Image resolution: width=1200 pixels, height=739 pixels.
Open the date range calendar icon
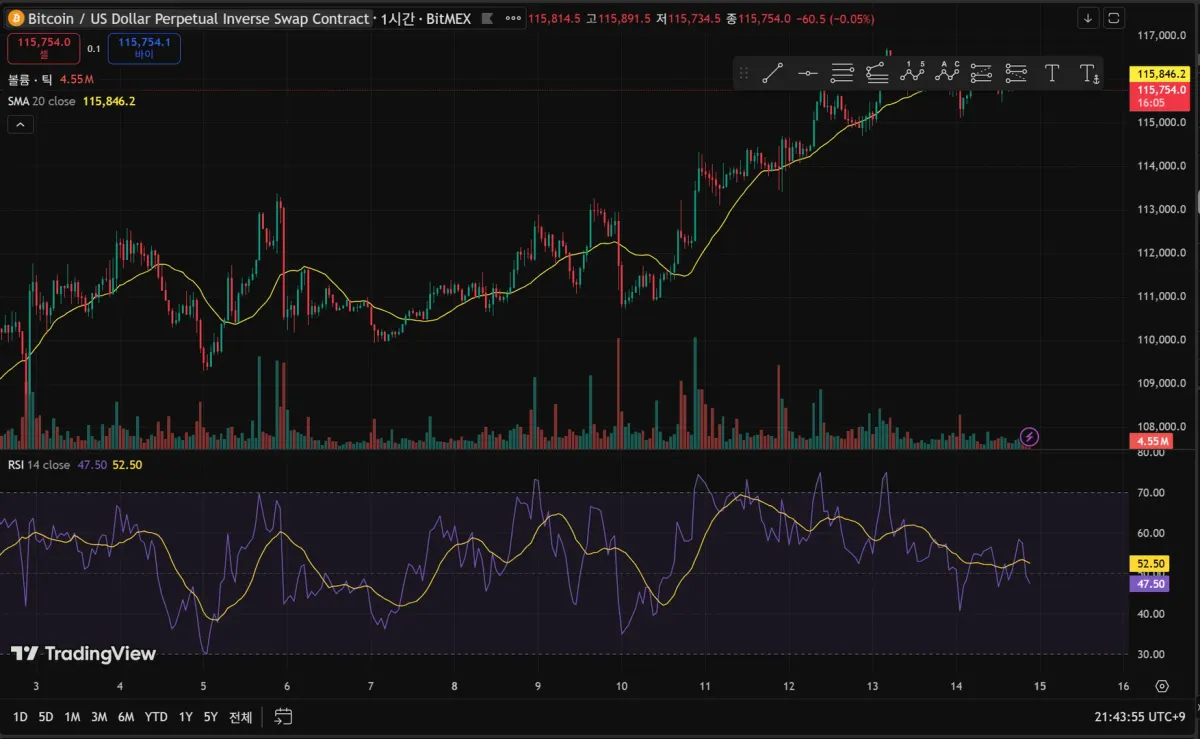(x=283, y=717)
